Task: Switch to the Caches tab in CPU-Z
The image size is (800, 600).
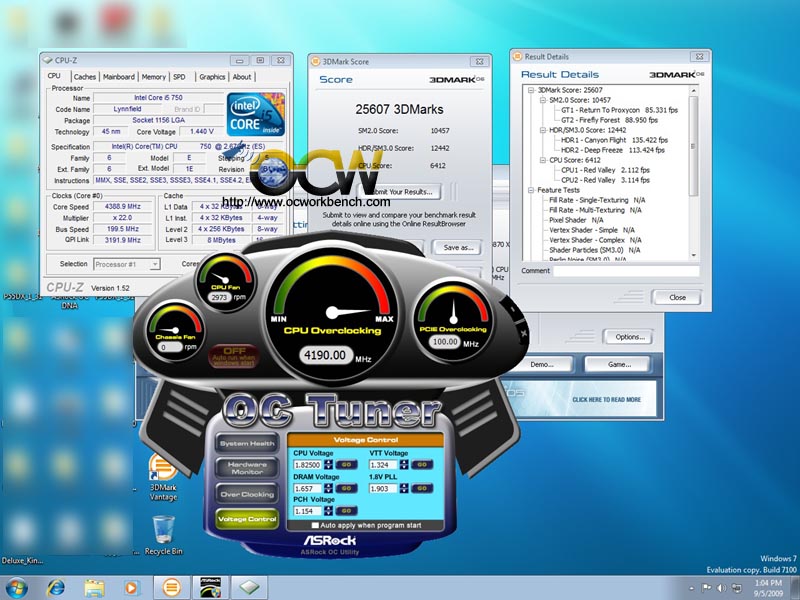Action: (x=85, y=77)
